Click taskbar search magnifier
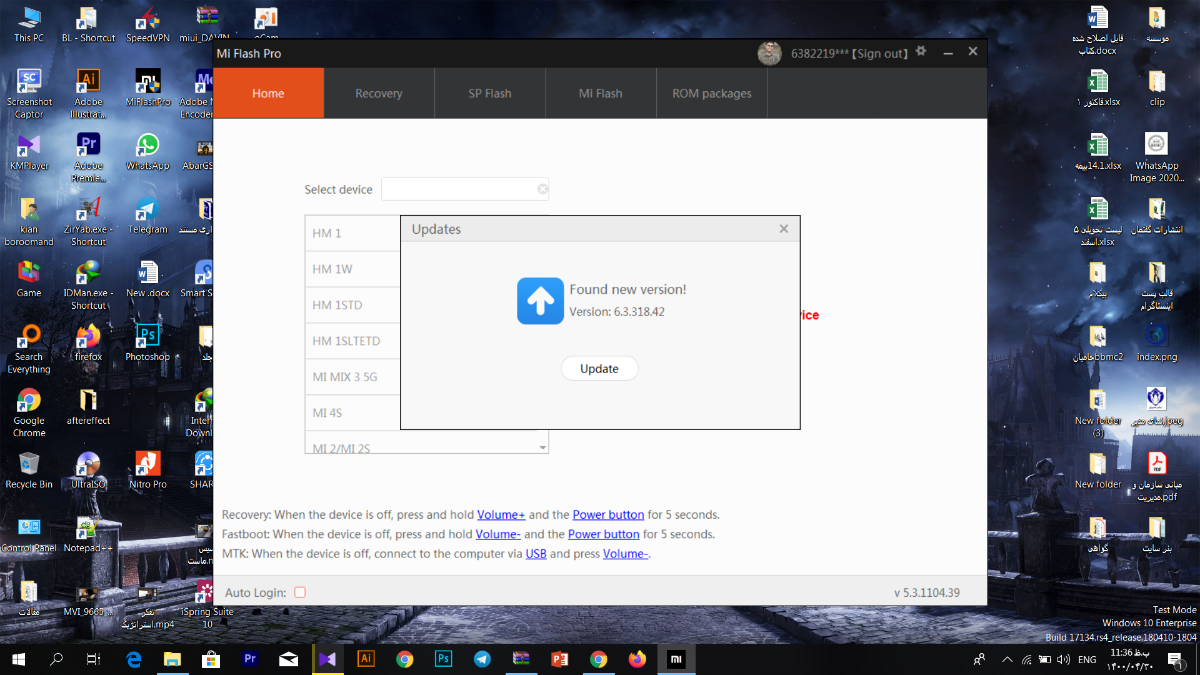Screen dimensions: 1200x675 pyautogui.click(x=57, y=659)
